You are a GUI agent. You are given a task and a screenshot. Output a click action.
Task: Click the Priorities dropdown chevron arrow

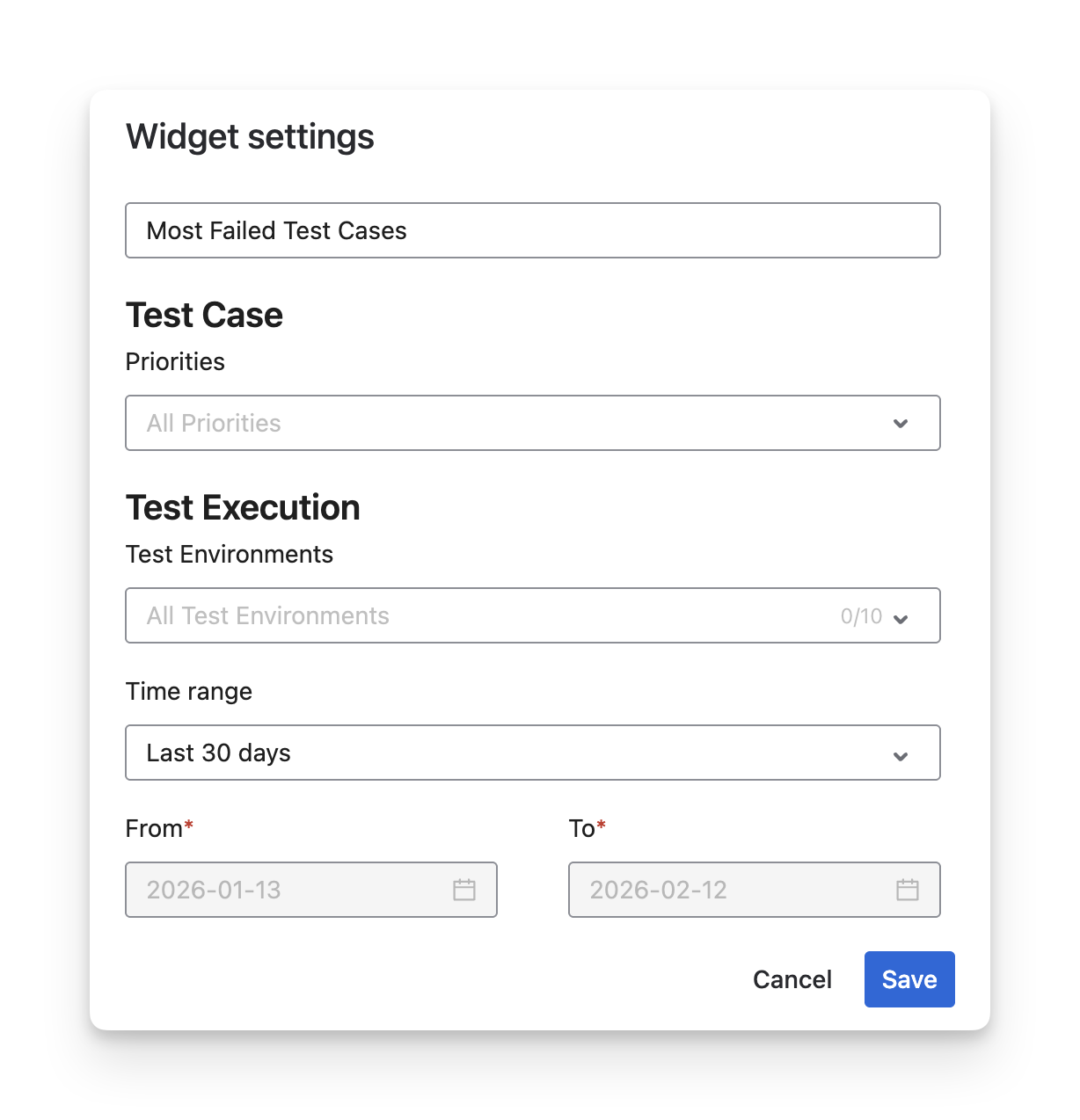pyautogui.click(x=901, y=424)
